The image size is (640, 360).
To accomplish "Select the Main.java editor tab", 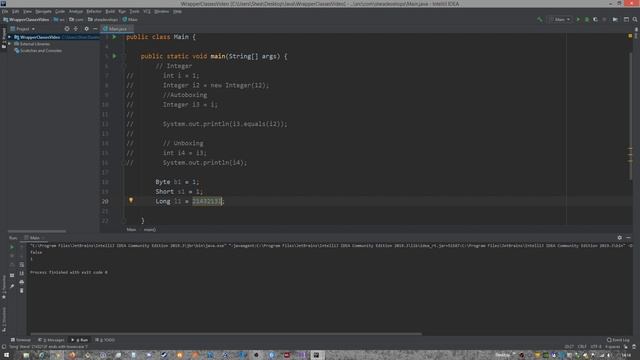I will (117, 29).
